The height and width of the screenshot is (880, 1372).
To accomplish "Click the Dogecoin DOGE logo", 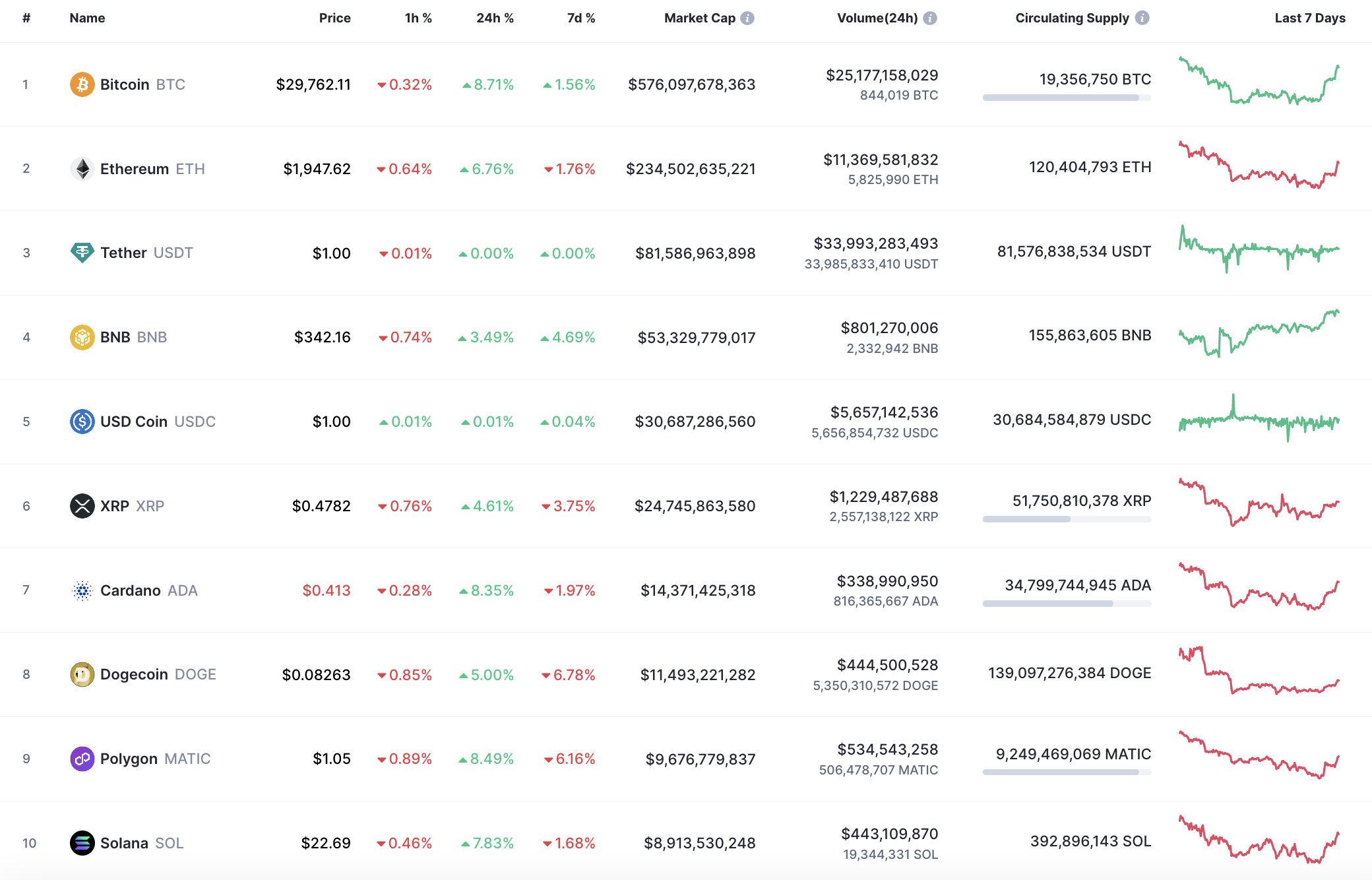I will [82, 674].
